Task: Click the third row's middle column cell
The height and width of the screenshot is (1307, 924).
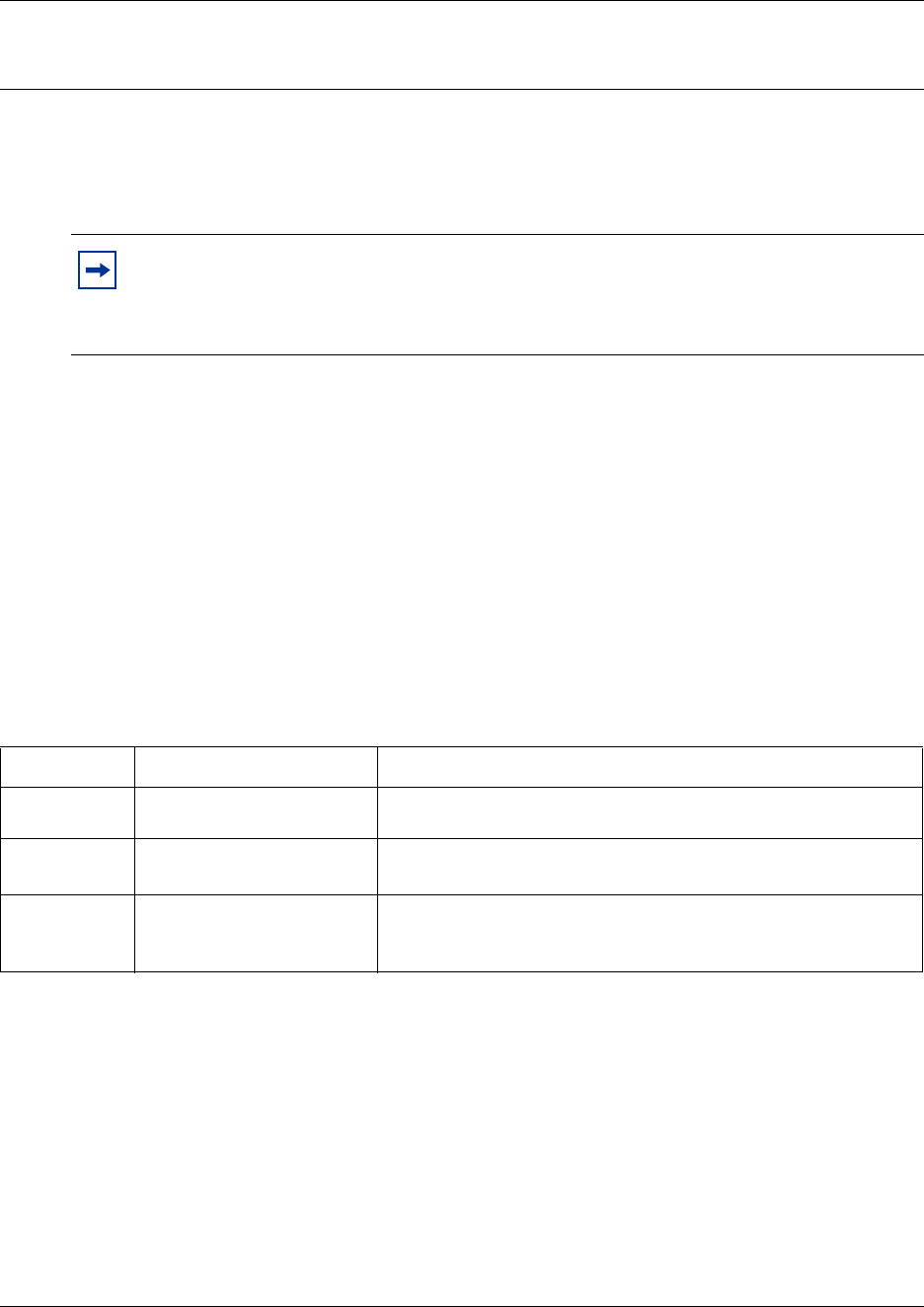Action: coord(256,867)
